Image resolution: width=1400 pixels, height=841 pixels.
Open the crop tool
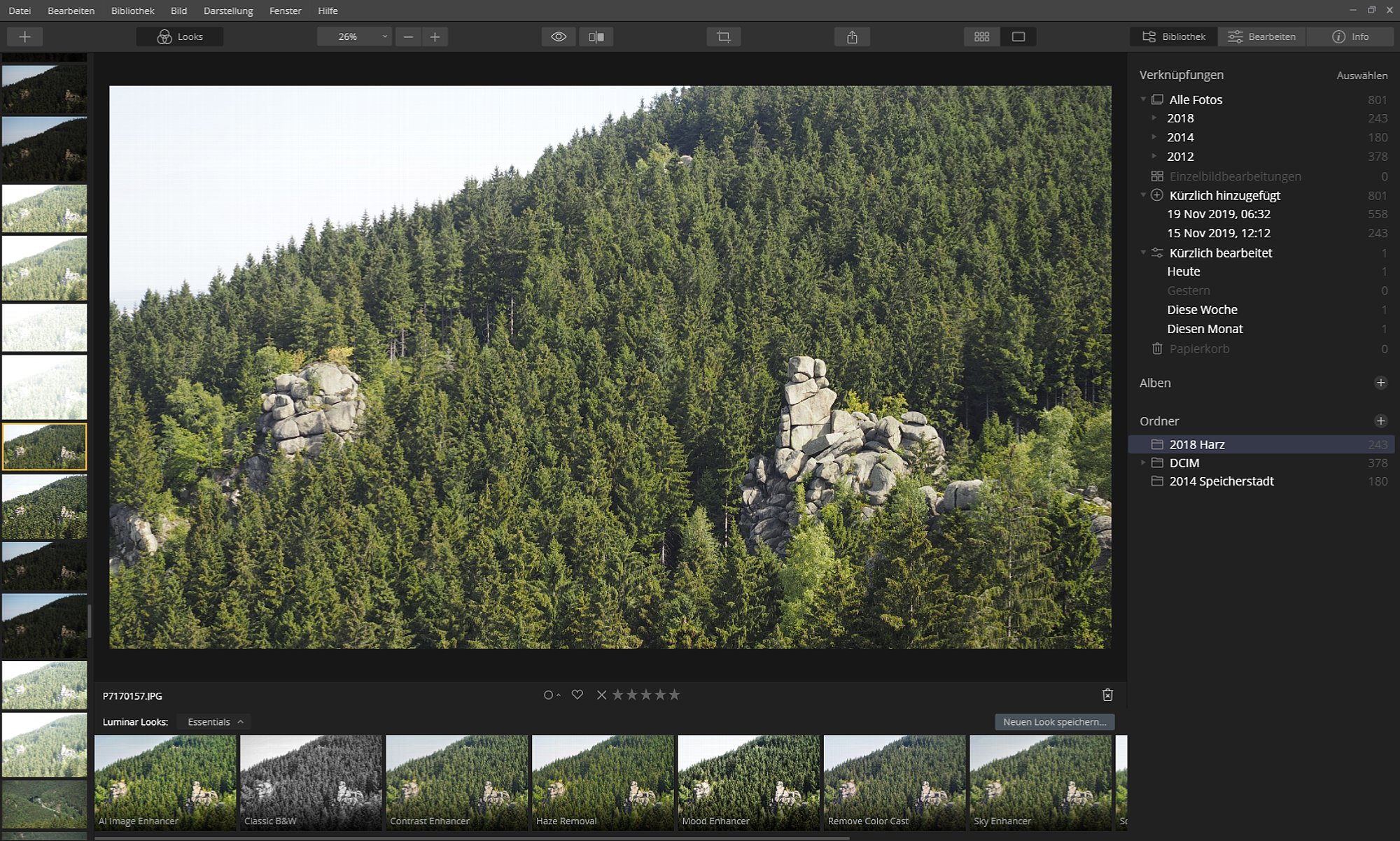(724, 36)
